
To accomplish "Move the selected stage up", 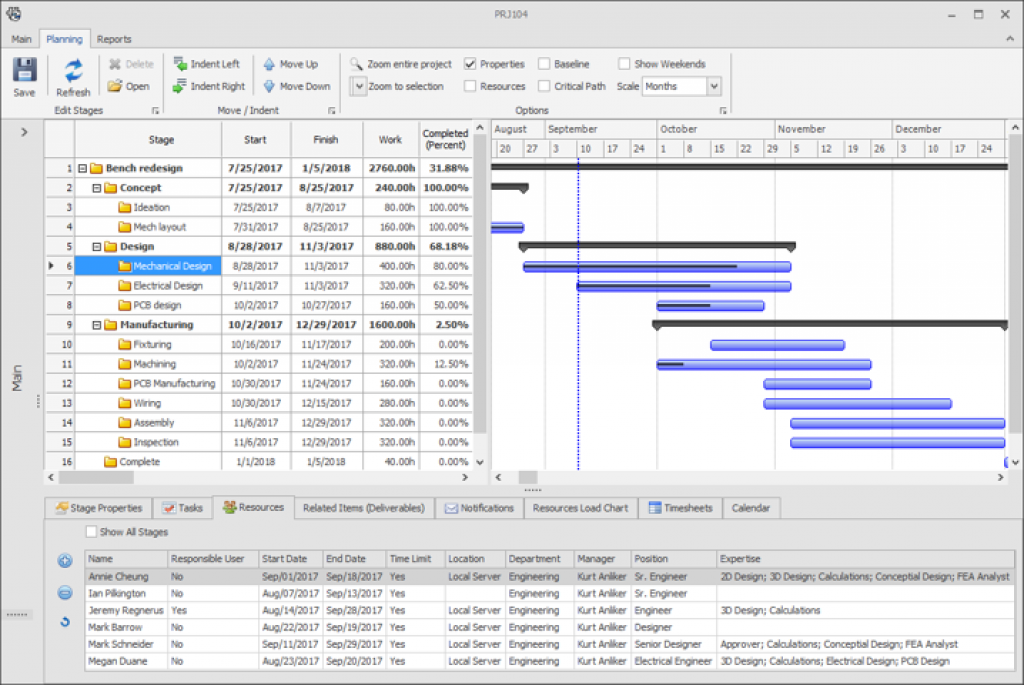I will pos(269,64).
